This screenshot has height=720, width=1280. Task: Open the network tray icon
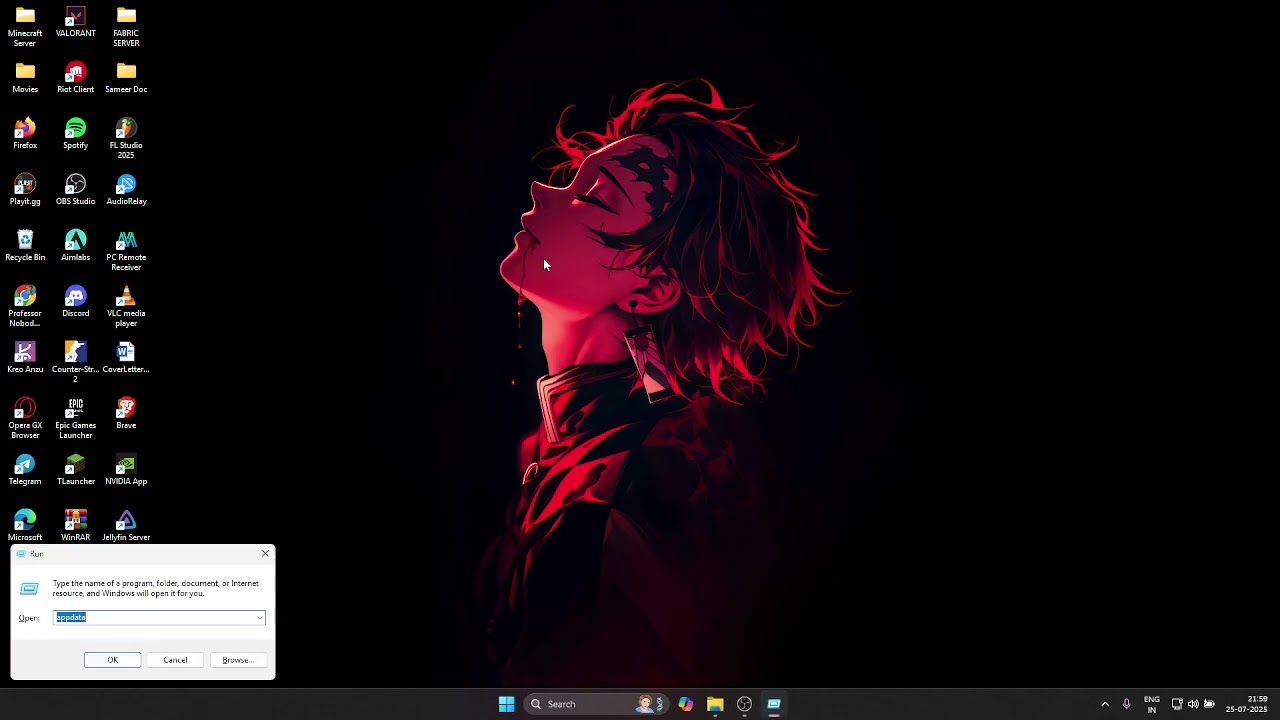pos(1177,704)
